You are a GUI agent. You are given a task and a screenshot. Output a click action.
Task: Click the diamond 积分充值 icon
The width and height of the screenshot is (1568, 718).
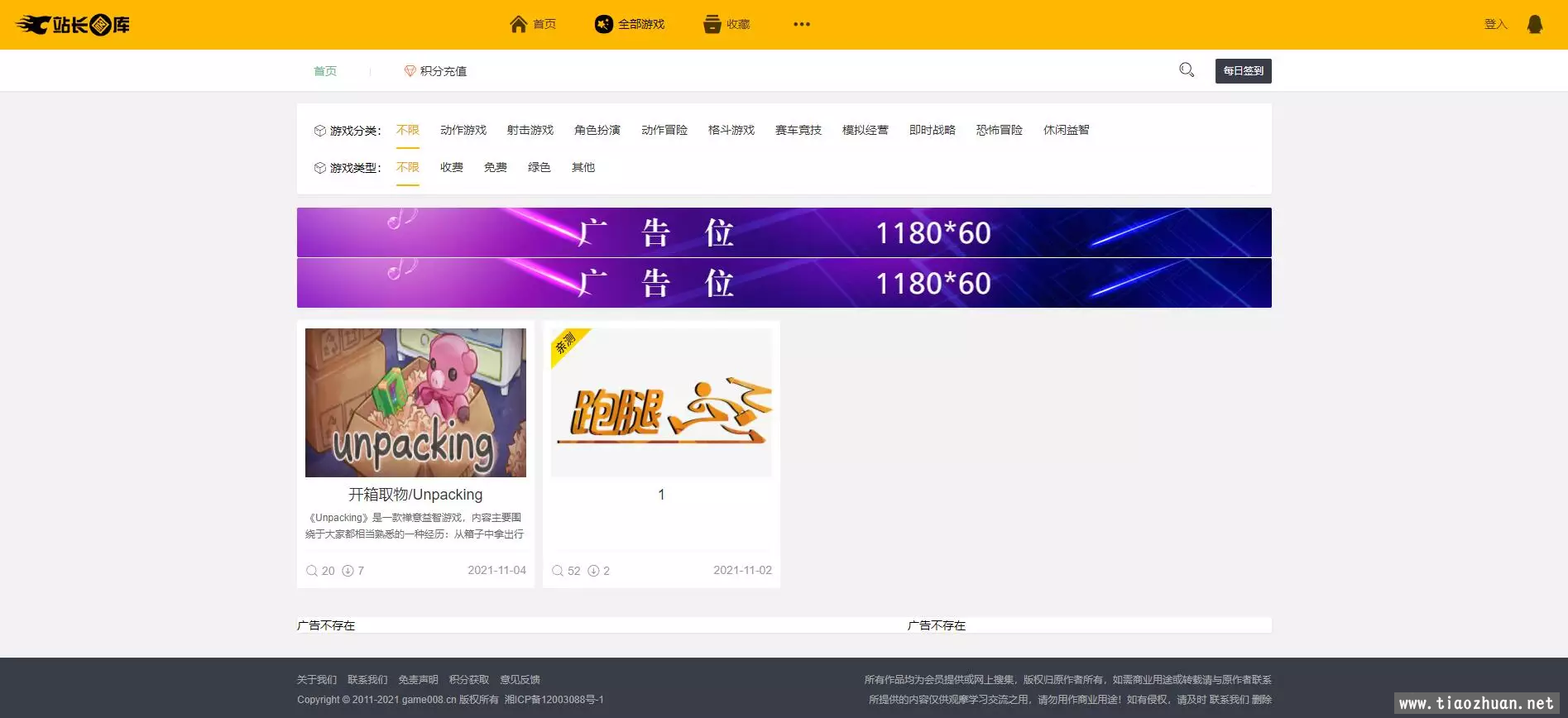click(x=410, y=71)
